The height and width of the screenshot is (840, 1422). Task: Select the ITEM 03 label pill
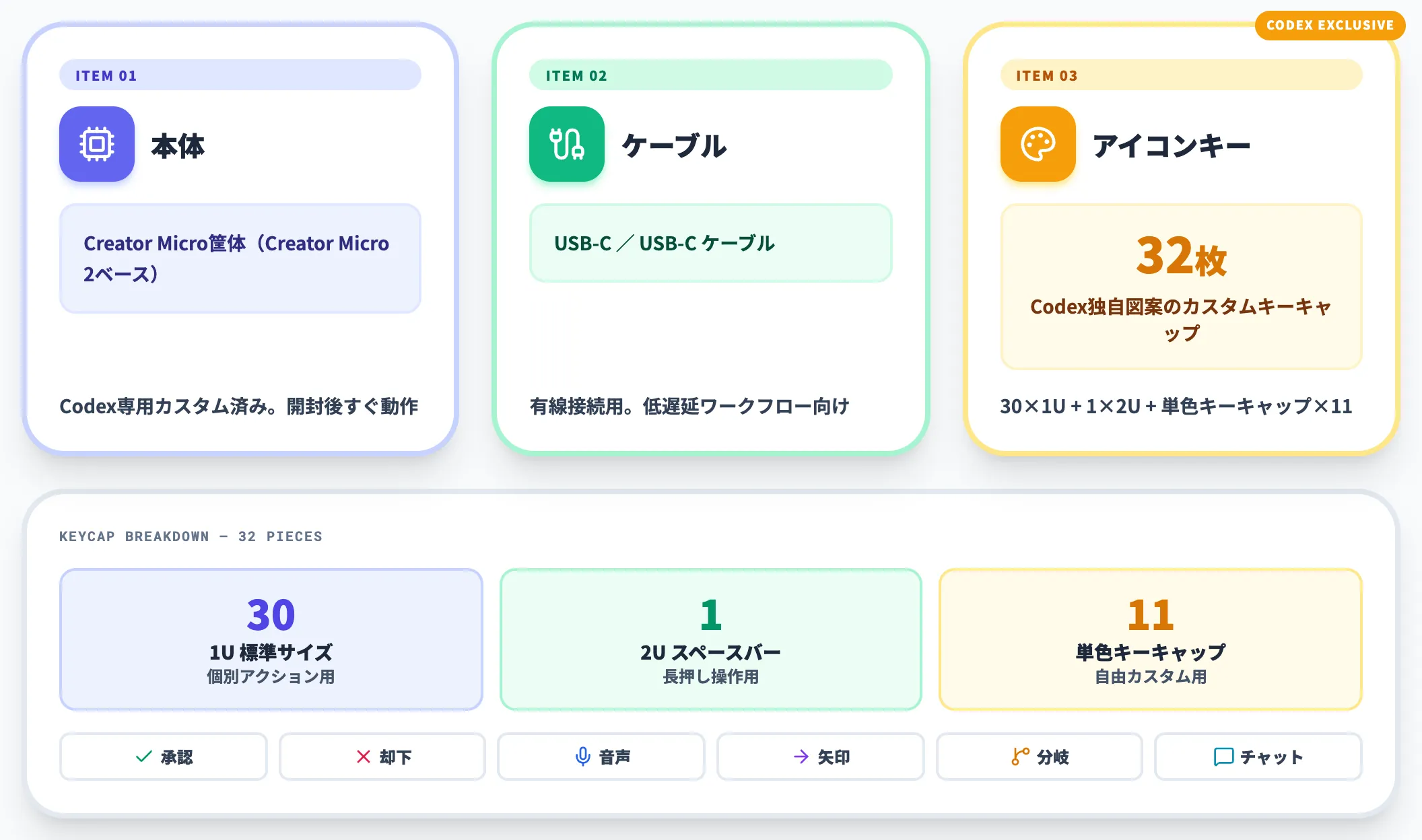(1182, 75)
